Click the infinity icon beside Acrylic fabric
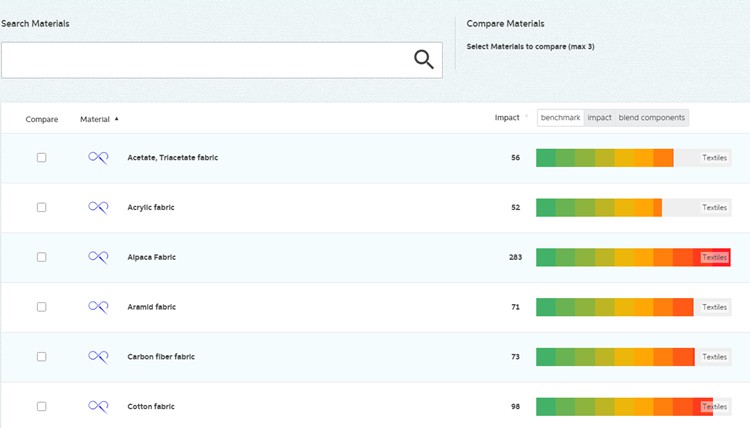This screenshot has width=750, height=428. click(x=98, y=207)
